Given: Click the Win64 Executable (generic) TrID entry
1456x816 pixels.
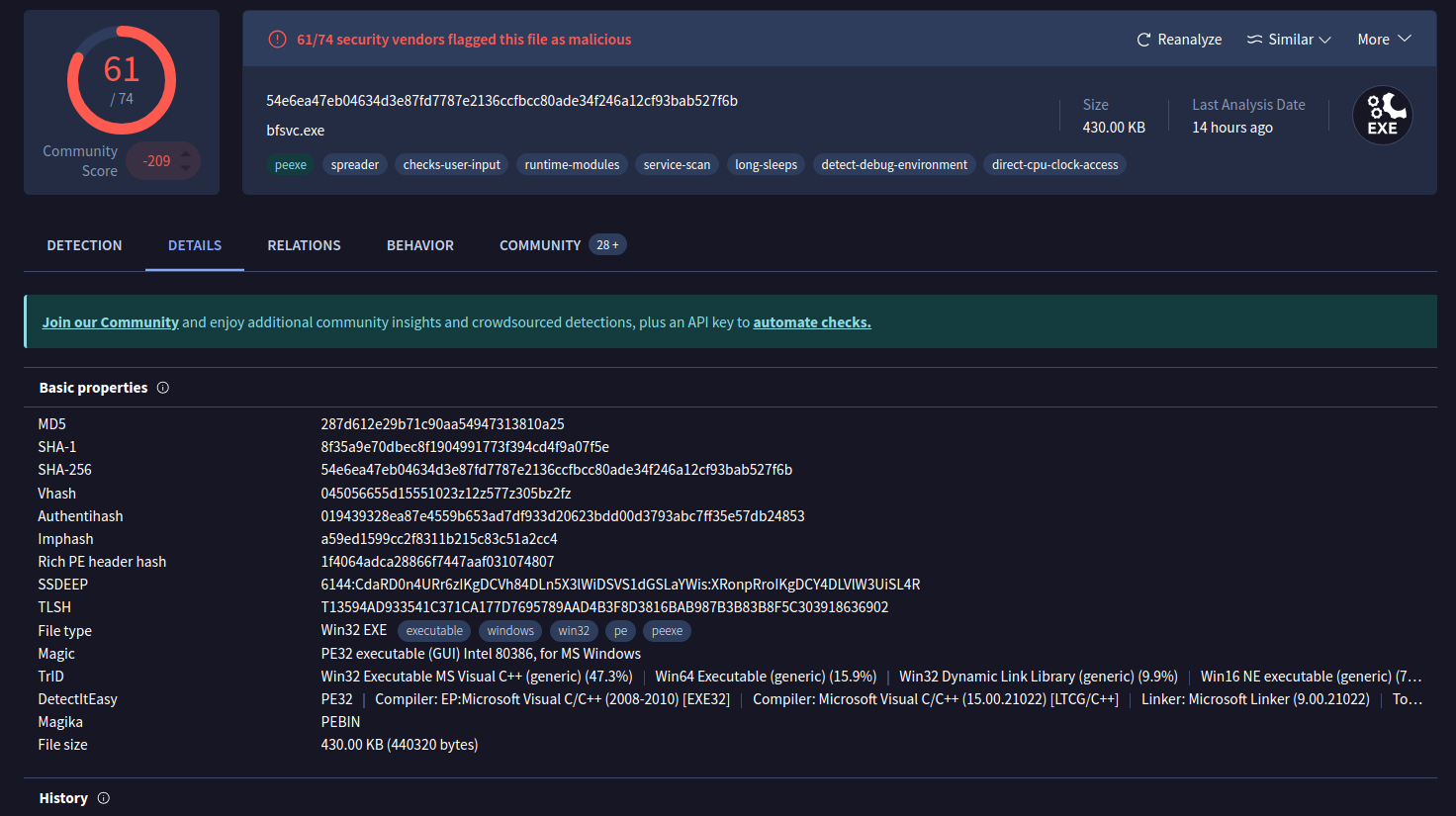Looking at the screenshot, I should click(x=766, y=677).
